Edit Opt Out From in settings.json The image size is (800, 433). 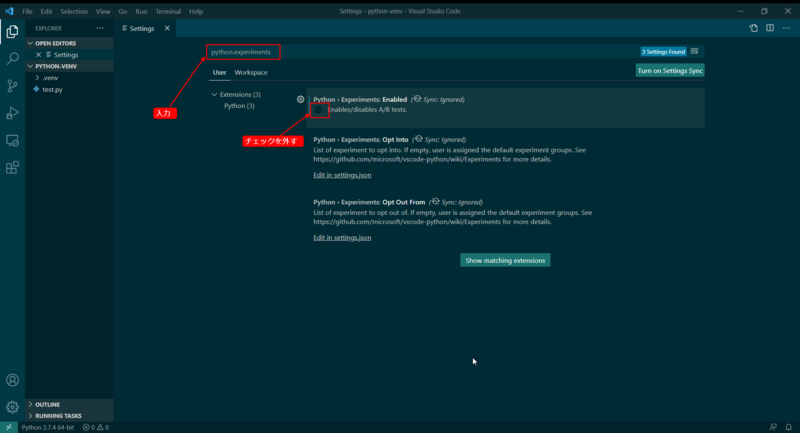coord(342,238)
